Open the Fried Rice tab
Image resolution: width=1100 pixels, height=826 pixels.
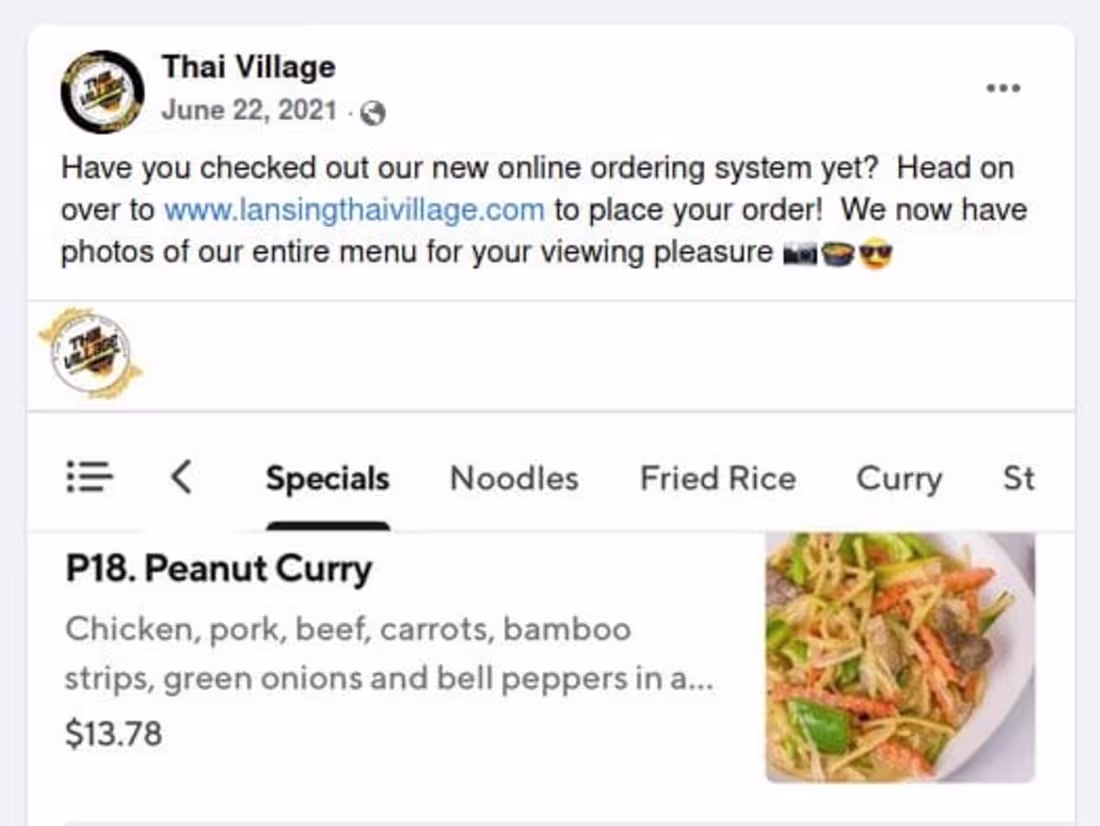(717, 479)
